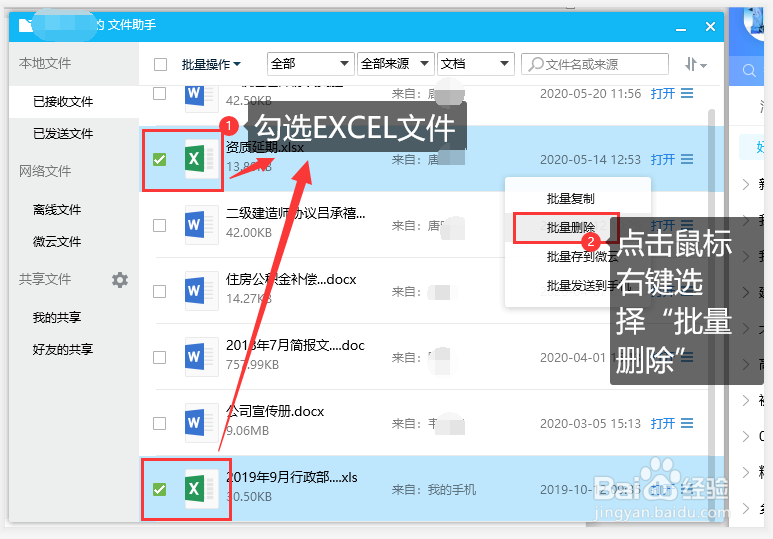Image resolution: width=773 pixels, height=539 pixels.
Task: Open the 批量操作 dropdown
Action: pyautogui.click(x=211, y=65)
